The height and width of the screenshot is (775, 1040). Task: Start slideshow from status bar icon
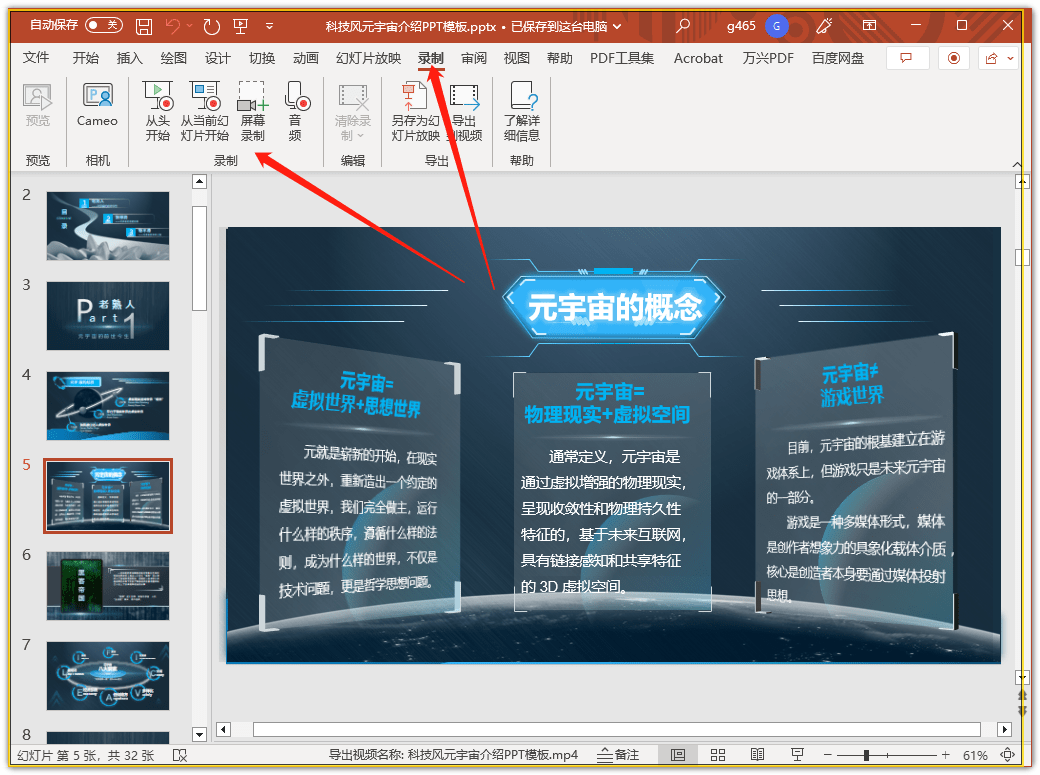pyautogui.click(x=797, y=755)
